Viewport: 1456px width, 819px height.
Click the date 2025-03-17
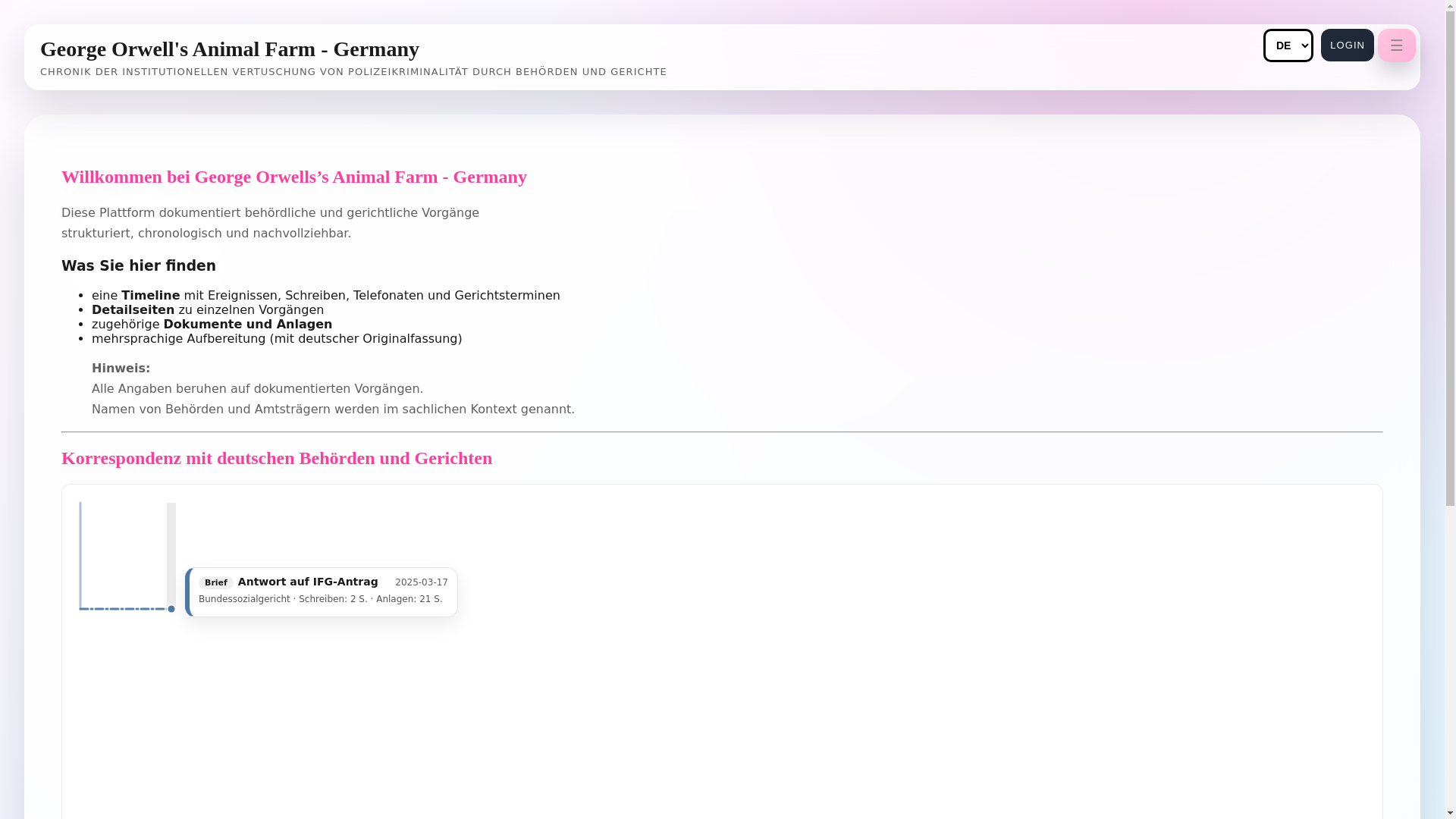coord(422,582)
